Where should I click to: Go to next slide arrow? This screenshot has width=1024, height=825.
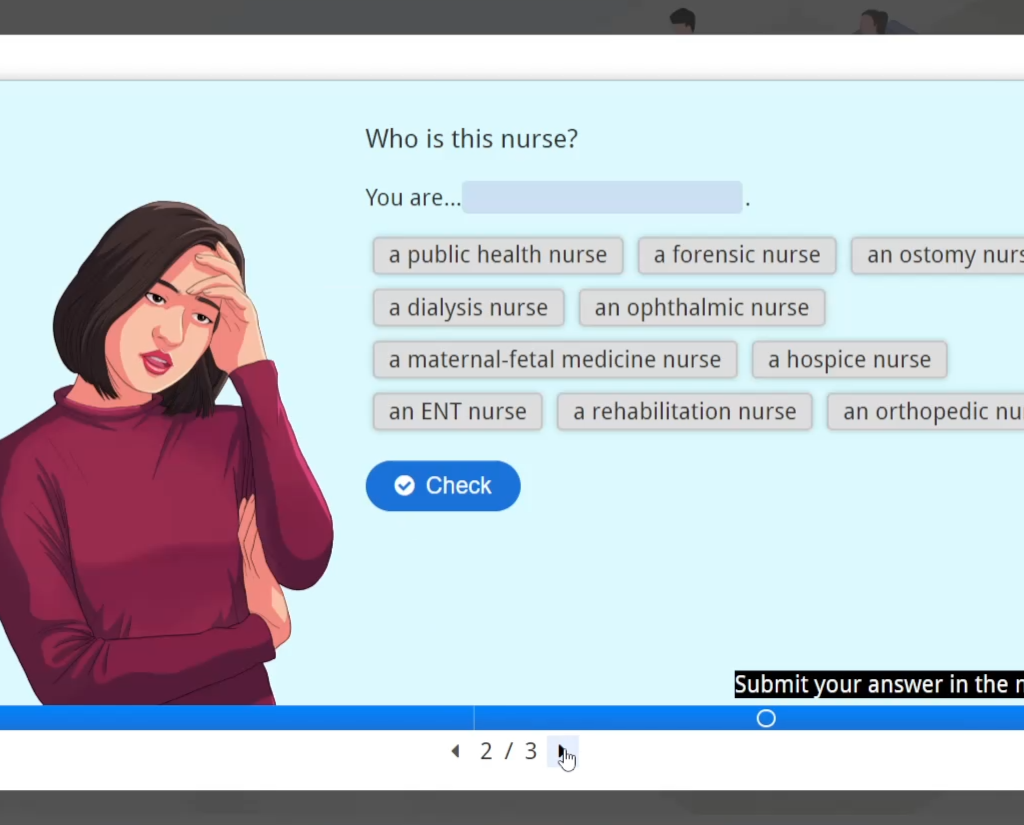562,752
